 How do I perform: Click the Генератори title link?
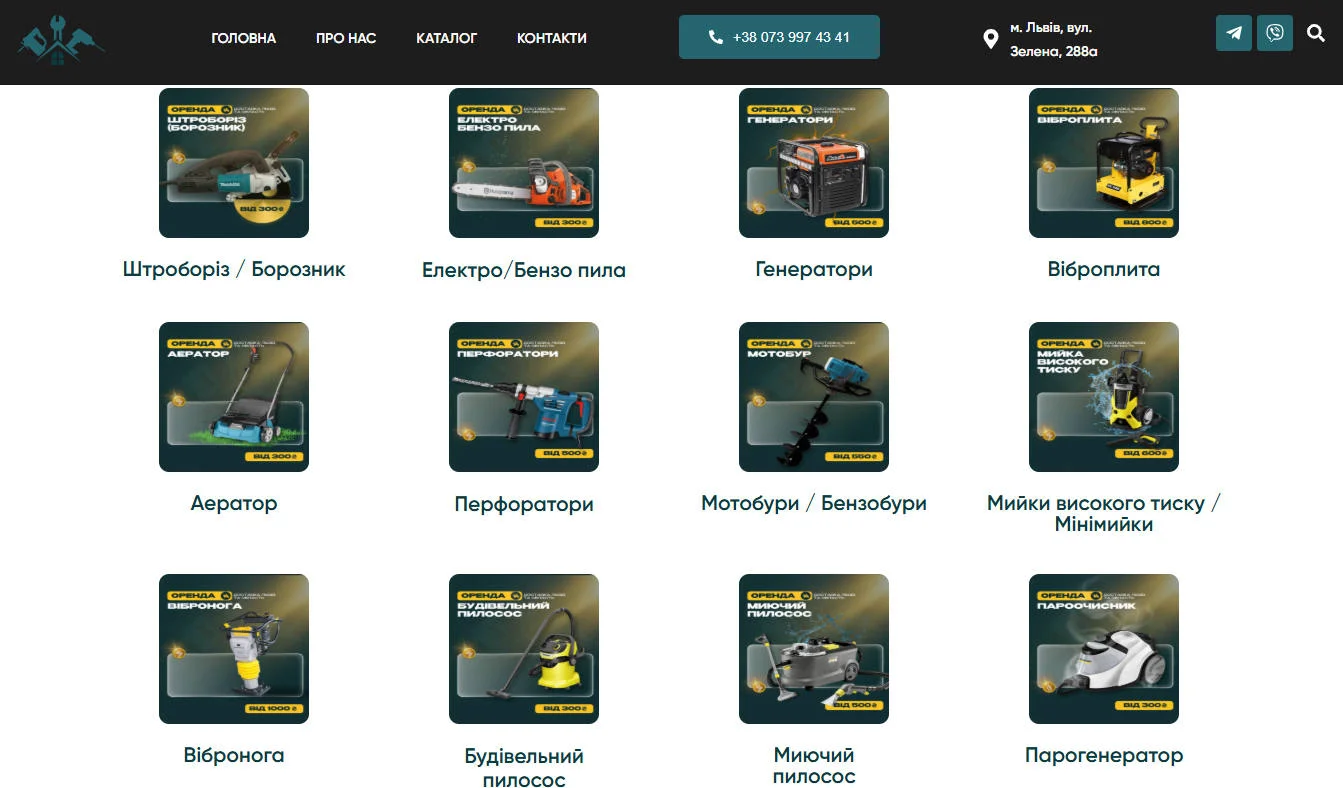pos(814,269)
